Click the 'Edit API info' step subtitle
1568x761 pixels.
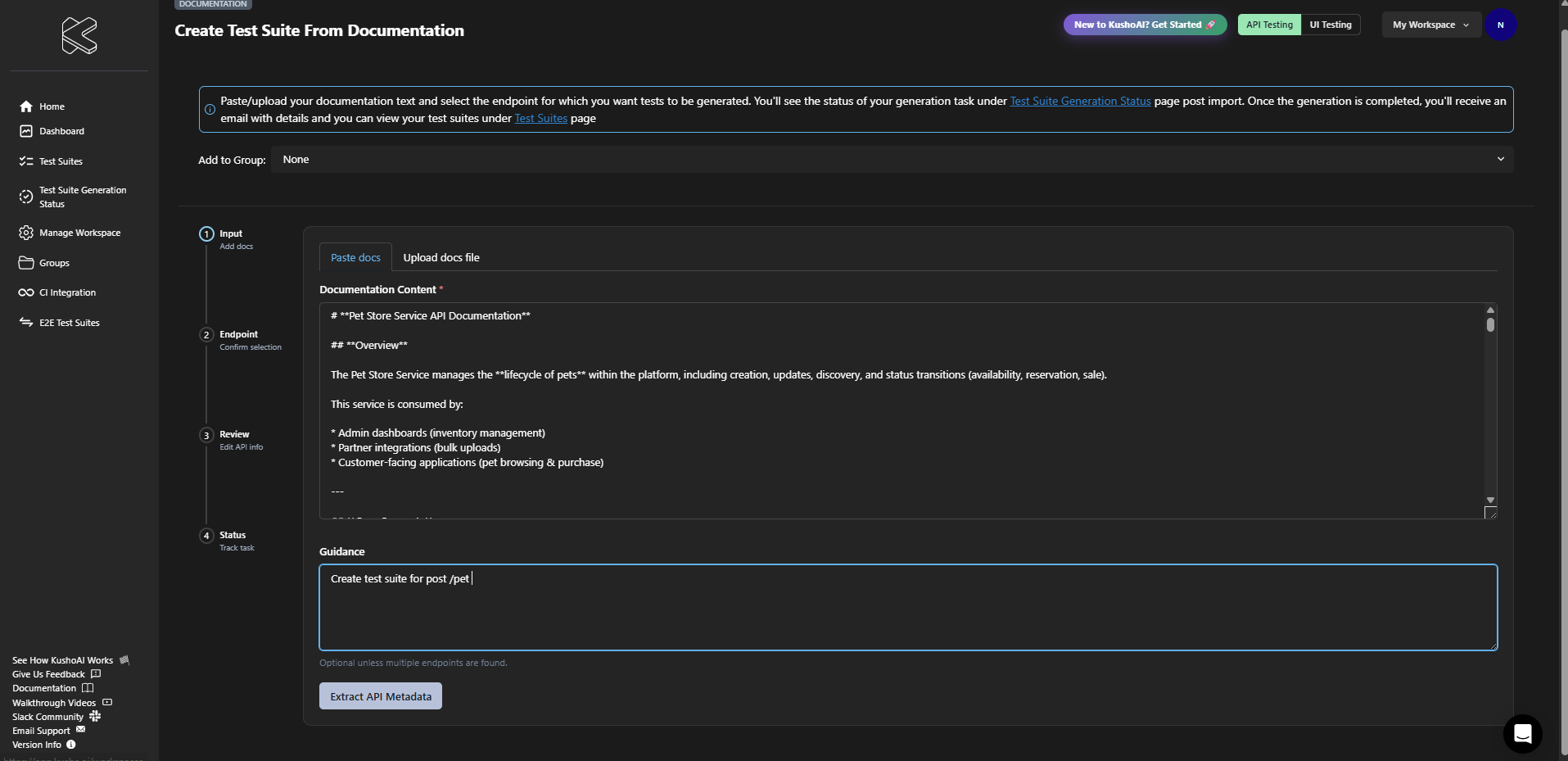point(241,447)
